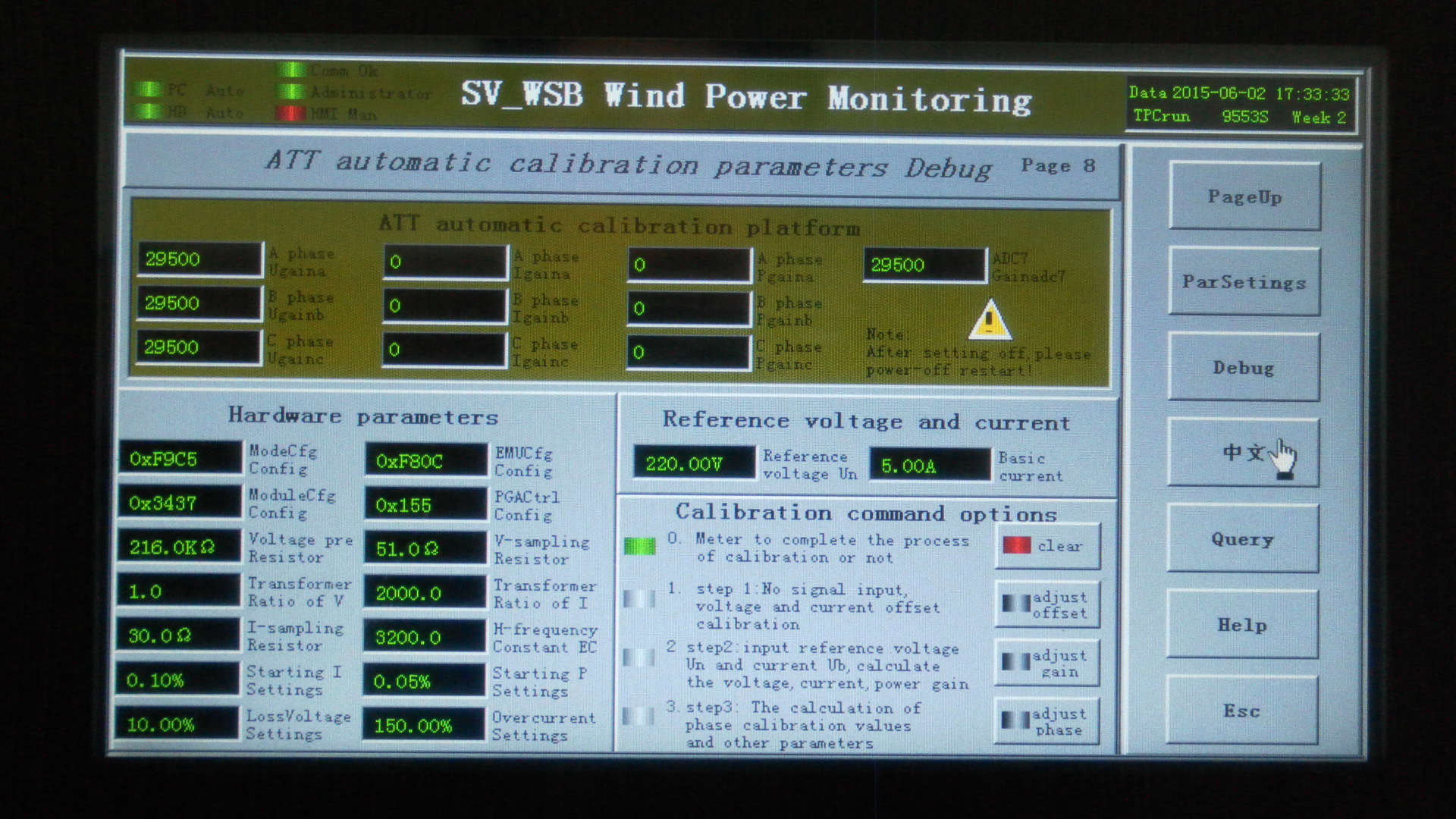Click the red HMI Man status light
The width and height of the screenshot is (1456, 819).
pyautogui.click(x=291, y=114)
